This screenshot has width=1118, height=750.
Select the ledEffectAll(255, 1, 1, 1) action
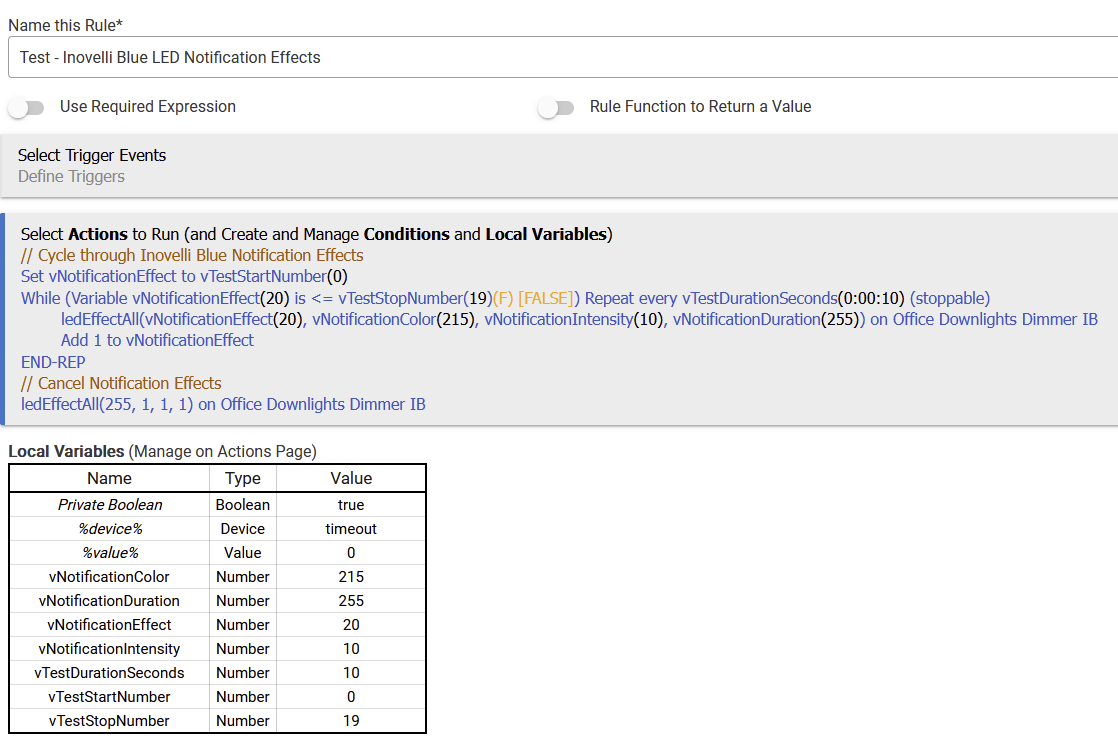point(223,405)
